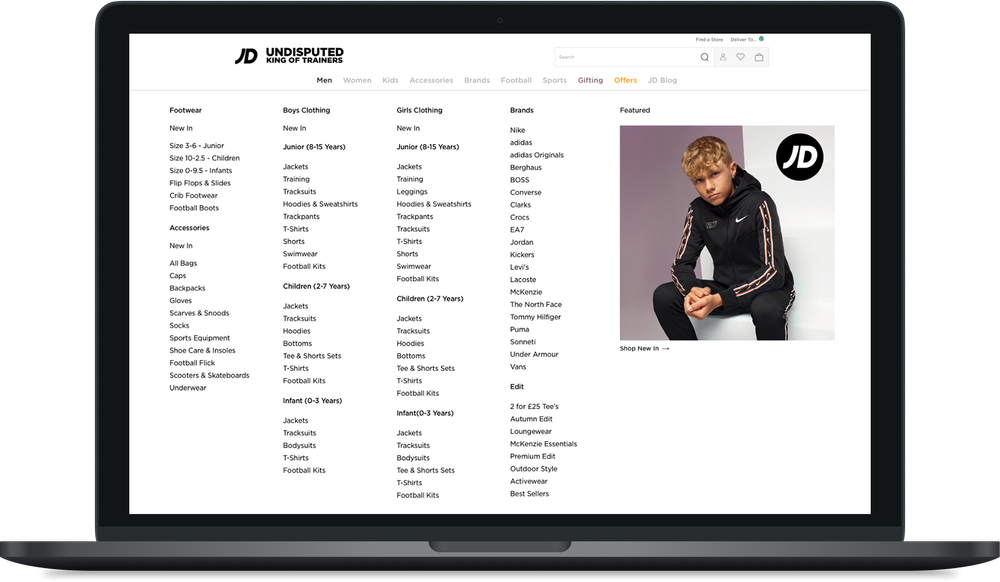
Task: Select the Converse brand link
Action: [526, 193]
